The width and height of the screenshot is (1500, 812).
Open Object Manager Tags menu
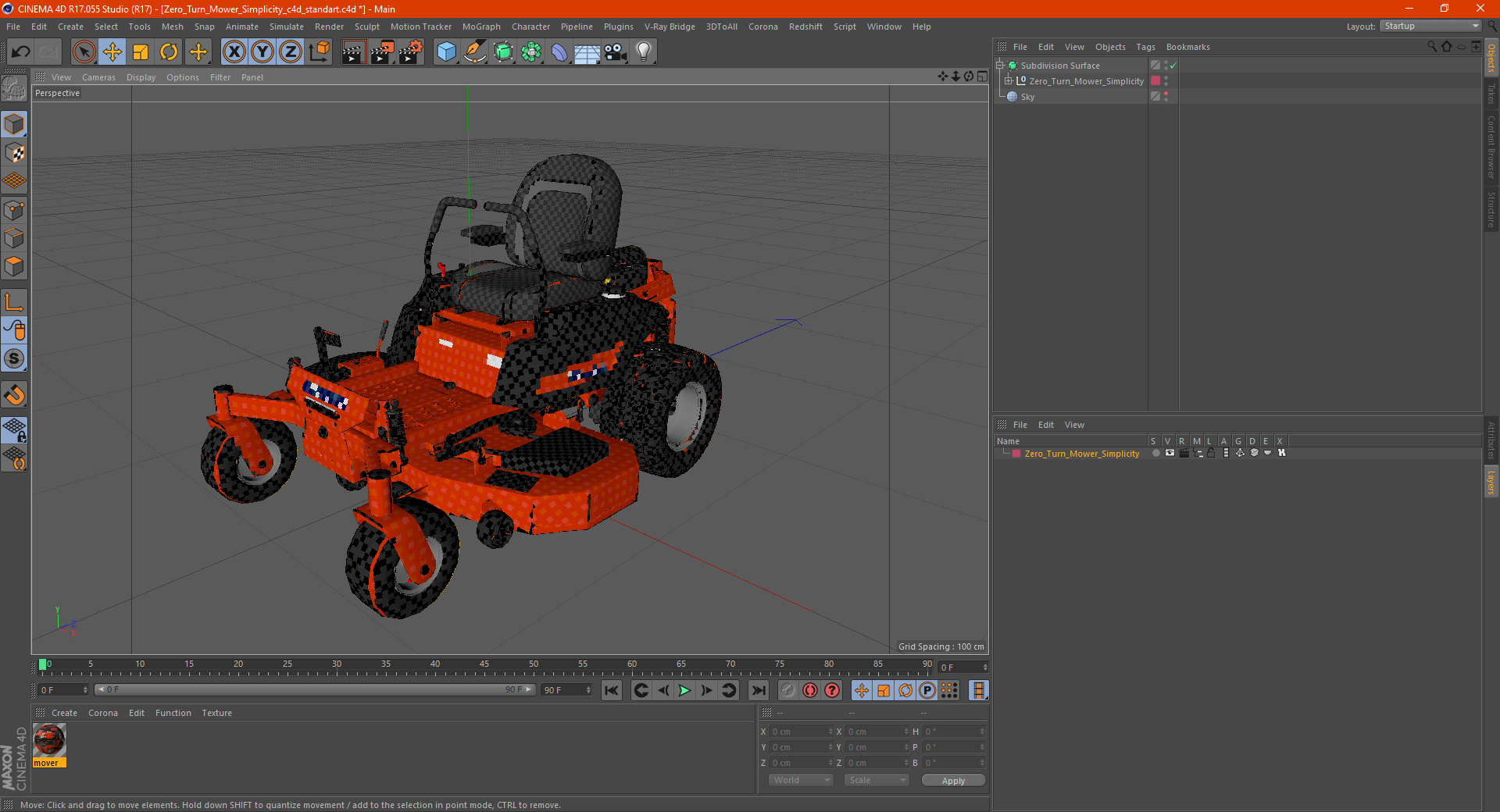(1145, 47)
